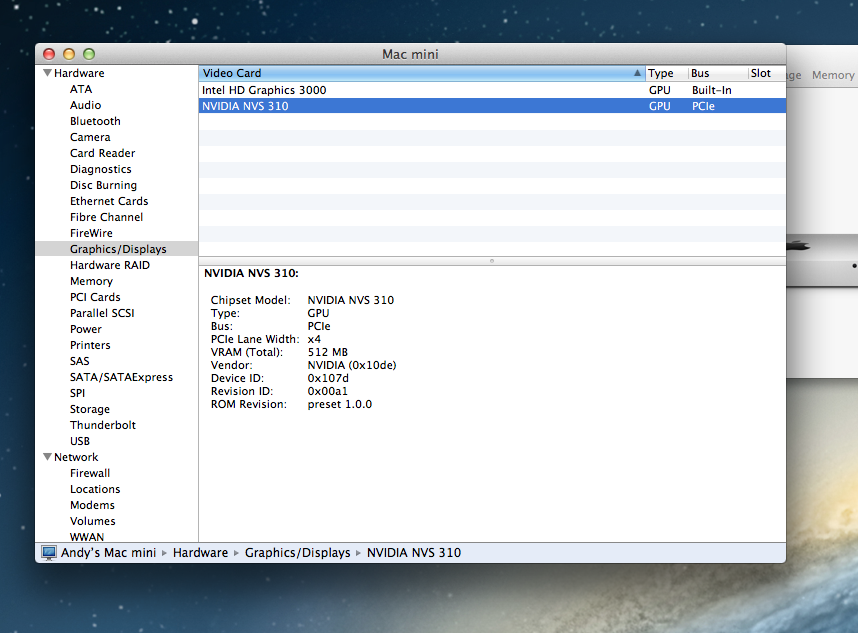The image size is (858, 633).
Task: Click Andy's Mac mini in path bar
Action: tap(108, 553)
